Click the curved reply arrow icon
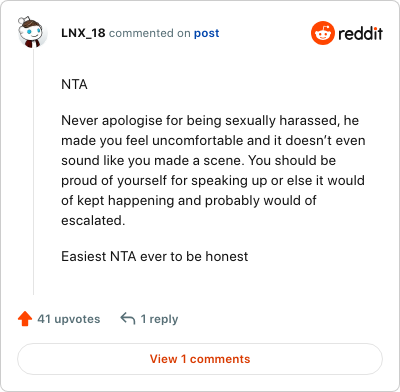The image size is (400, 392). tap(128, 319)
